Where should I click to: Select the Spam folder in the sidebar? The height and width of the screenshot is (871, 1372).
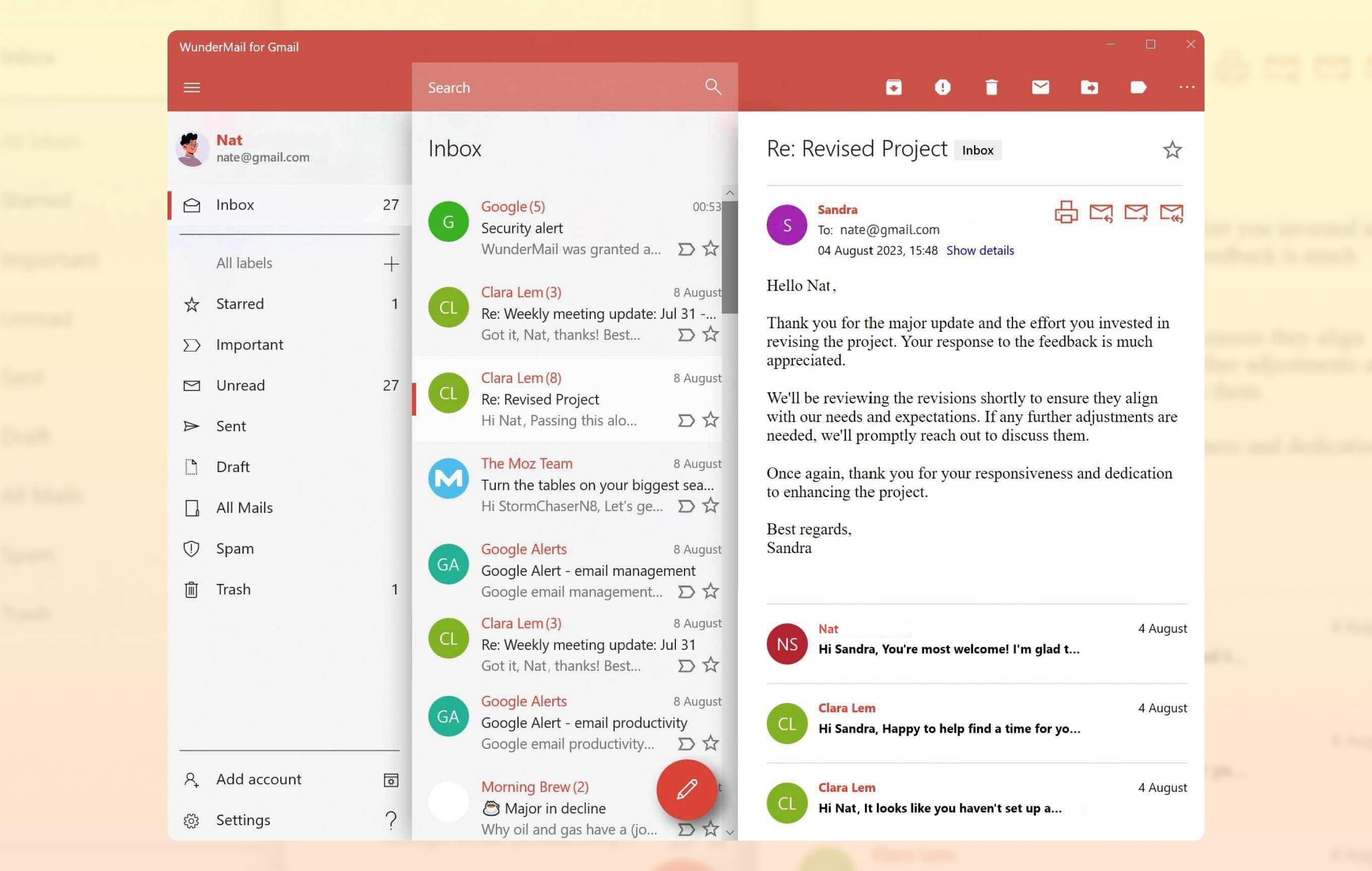point(235,548)
